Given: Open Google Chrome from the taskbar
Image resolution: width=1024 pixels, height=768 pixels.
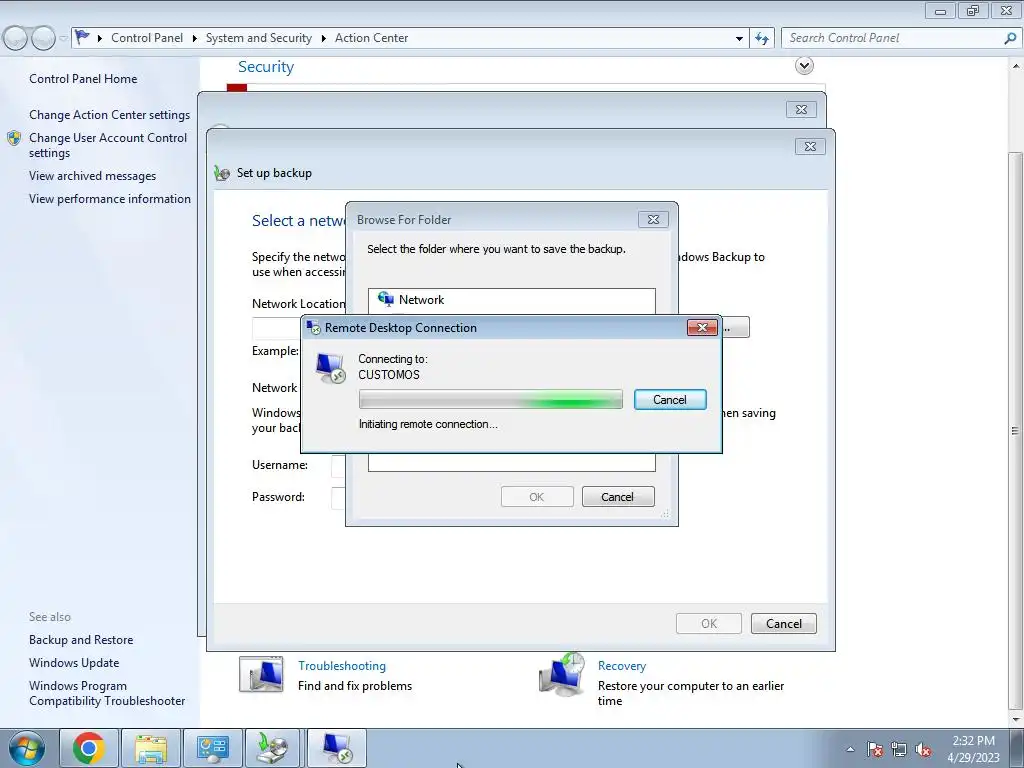Looking at the screenshot, I should pyautogui.click(x=89, y=748).
